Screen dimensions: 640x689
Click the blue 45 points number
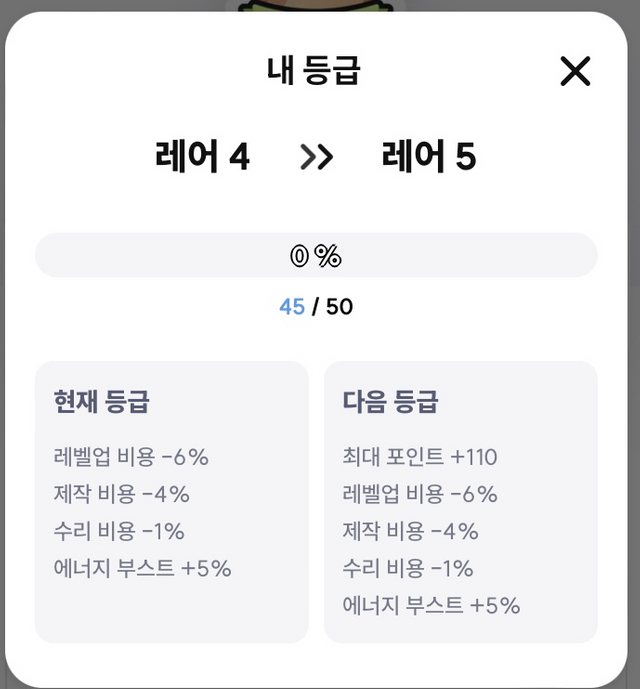coord(292,307)
